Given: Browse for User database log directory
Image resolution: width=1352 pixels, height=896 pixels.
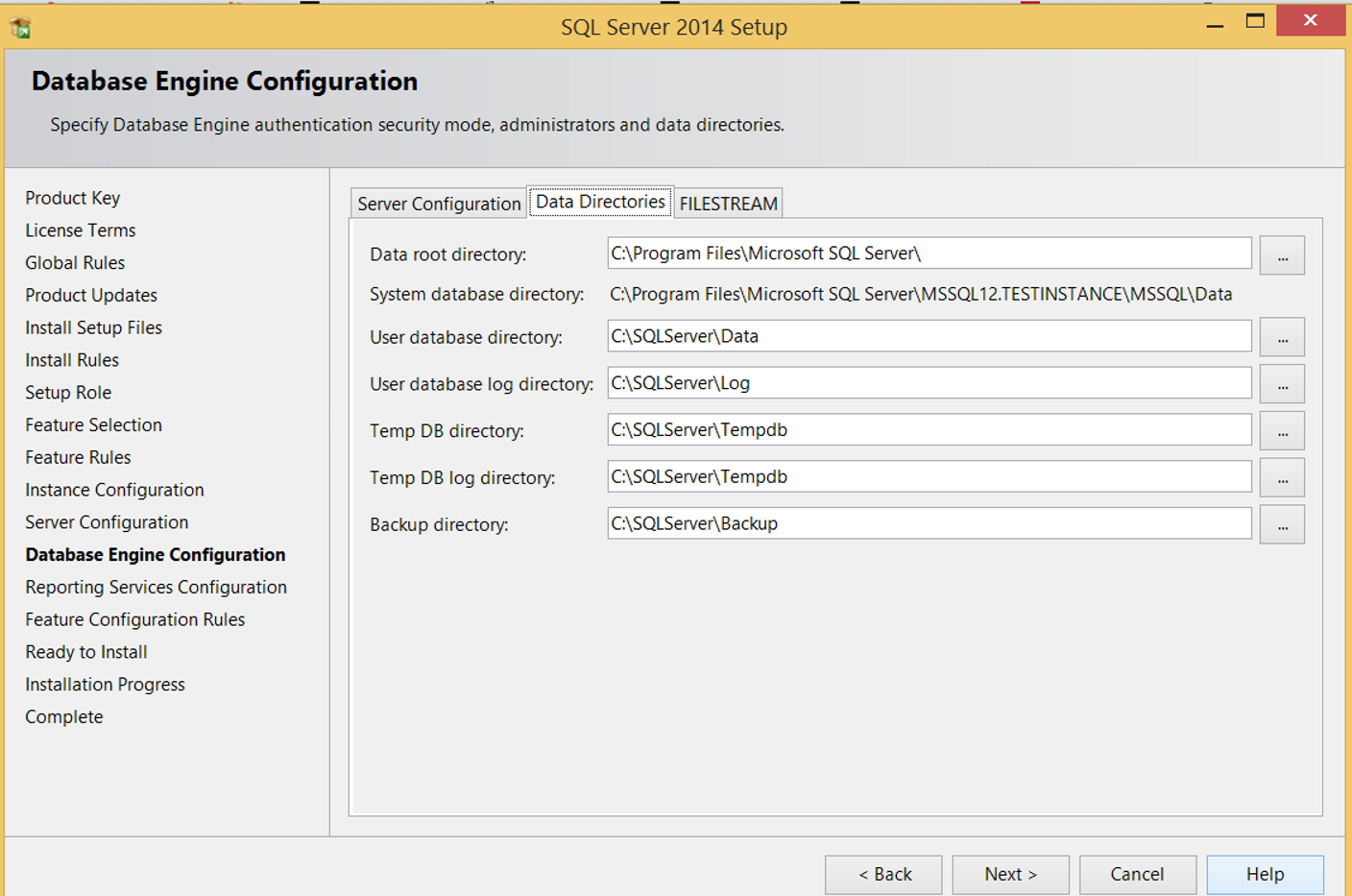Looking at the screenshot, I should click(x=1282, y=384).
